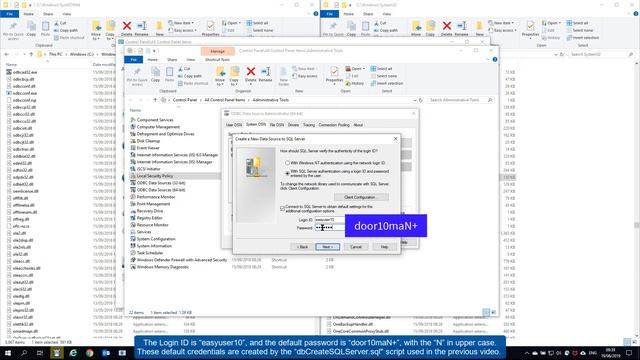Viewport: 640px width, 360px height.
Task: Click Invert selection in Administrative Tools ribbon
Action: pyautogui.click(x=387, y=83)
